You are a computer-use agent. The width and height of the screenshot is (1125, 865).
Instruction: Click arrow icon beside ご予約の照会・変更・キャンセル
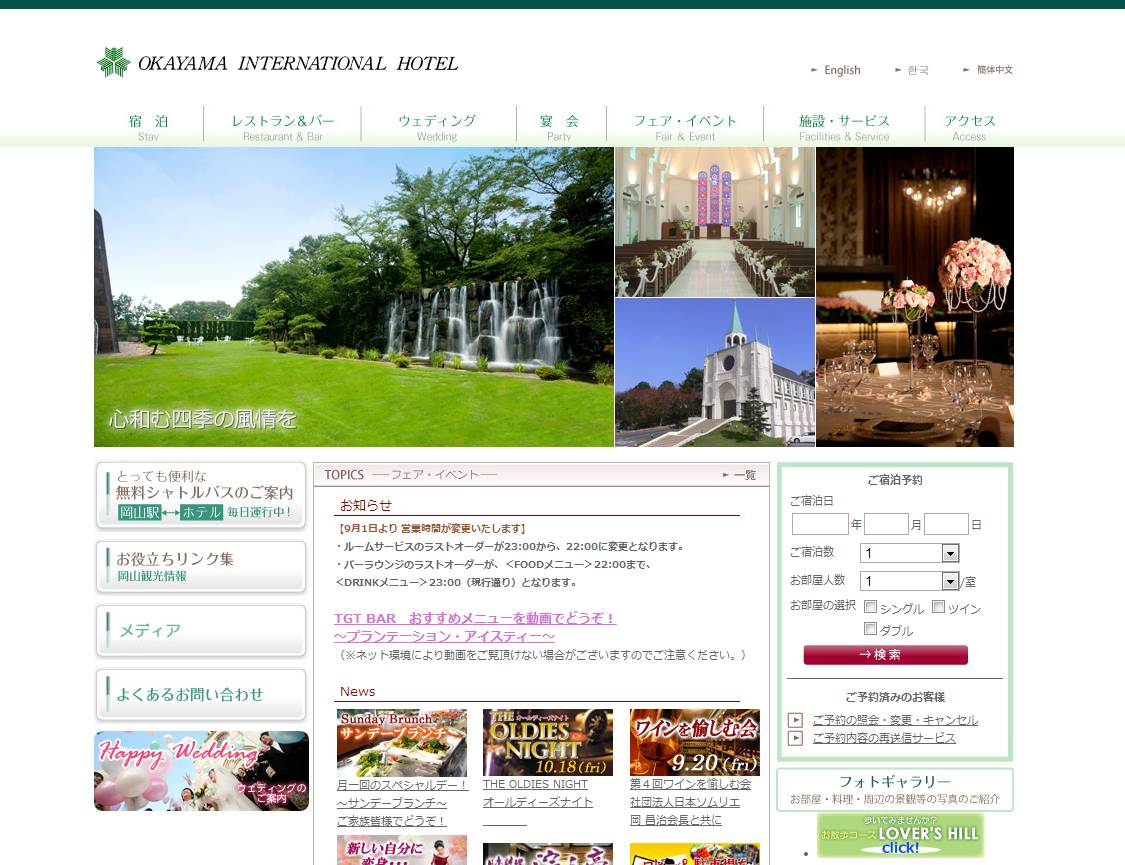coord(795,720)
